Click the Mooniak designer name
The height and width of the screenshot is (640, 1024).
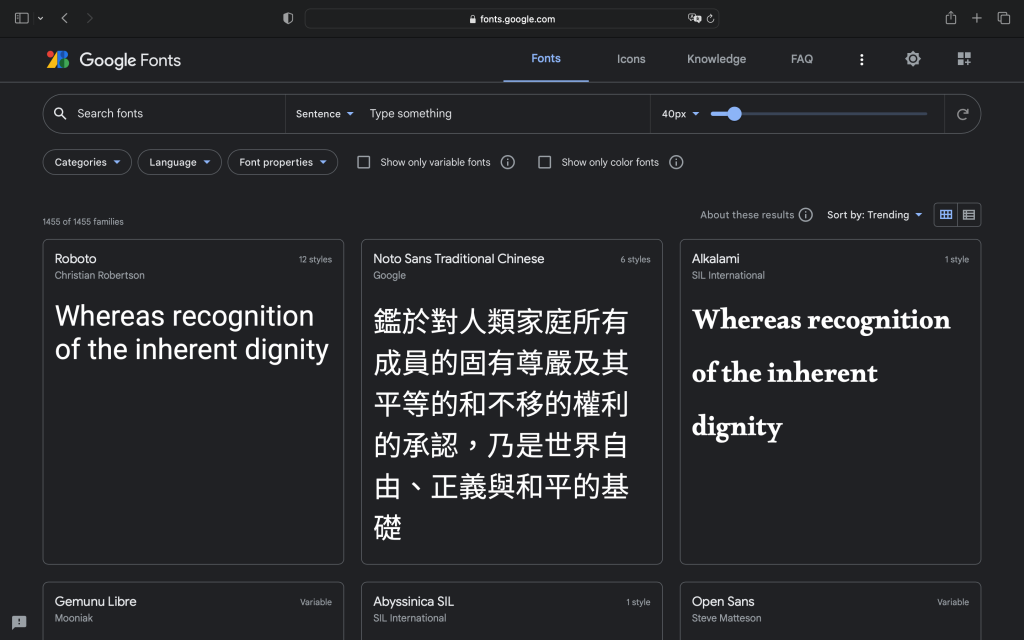pos(74,618)
